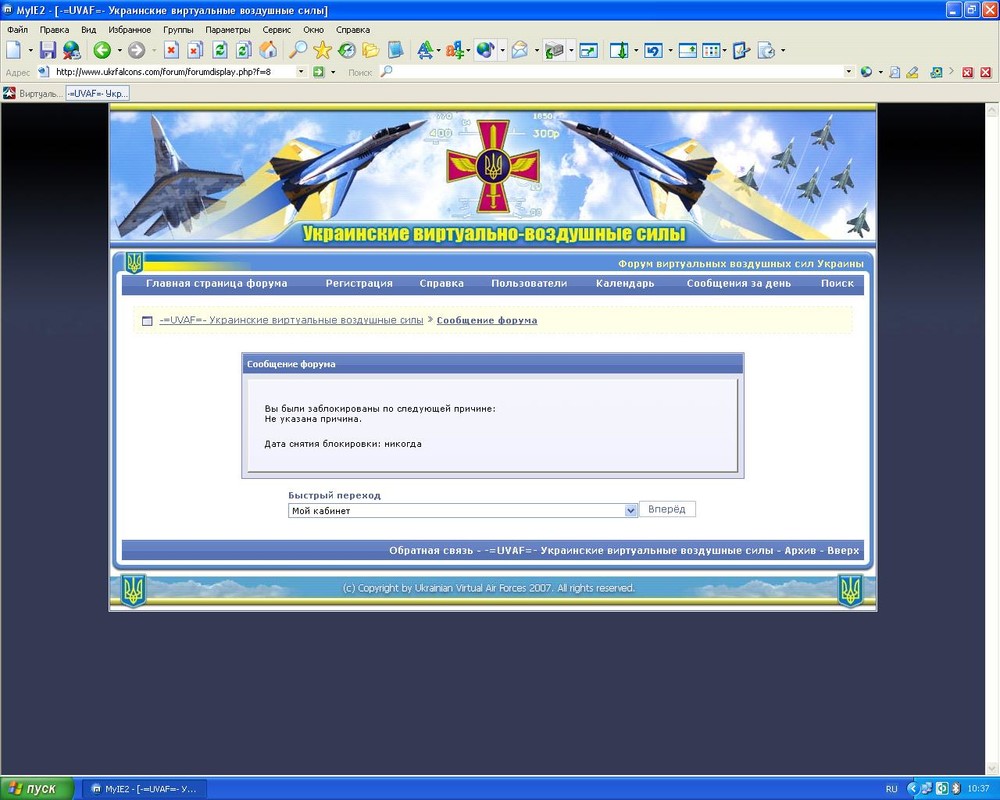Click the window with green arrow icon

[588, 50]
